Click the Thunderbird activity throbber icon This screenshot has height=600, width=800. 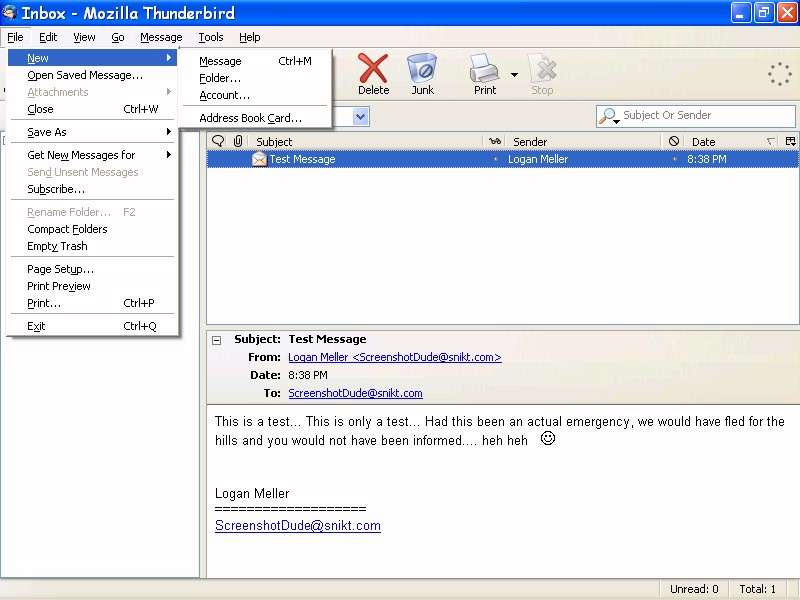(x=780, y=74)
